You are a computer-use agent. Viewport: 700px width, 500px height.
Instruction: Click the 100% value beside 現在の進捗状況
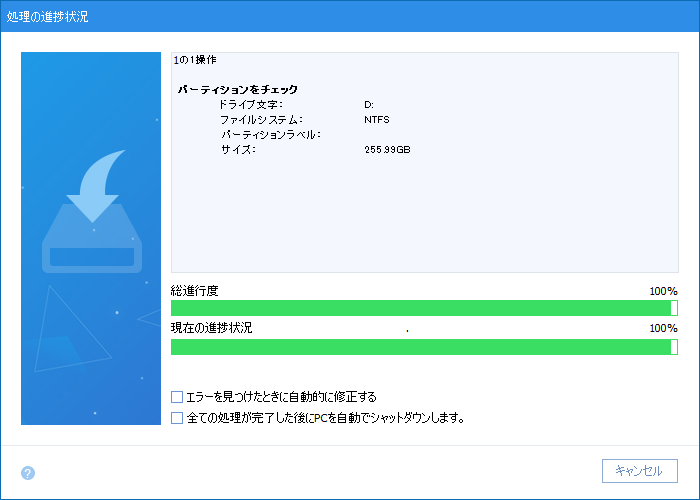[663, 328]
